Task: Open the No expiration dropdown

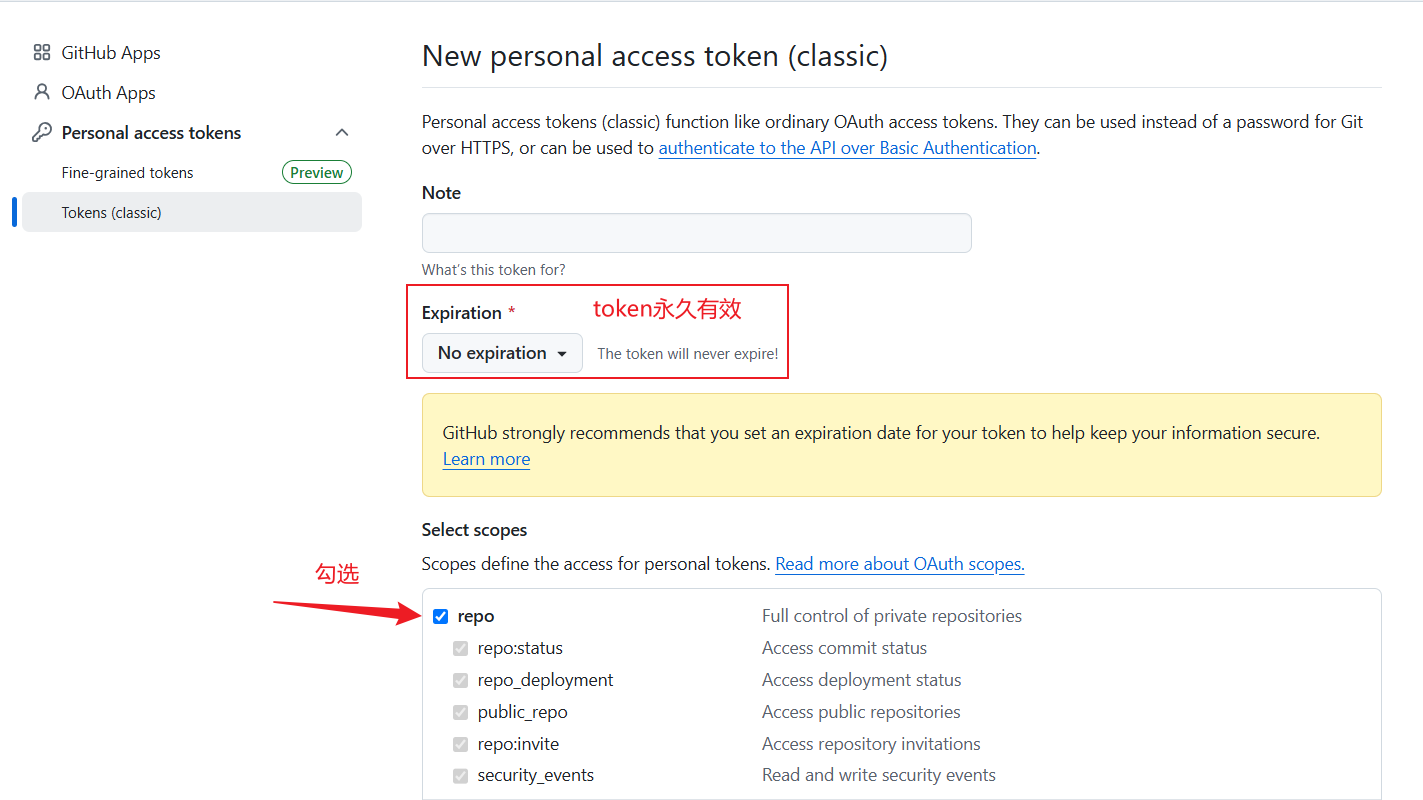Action: coord(502,353)
